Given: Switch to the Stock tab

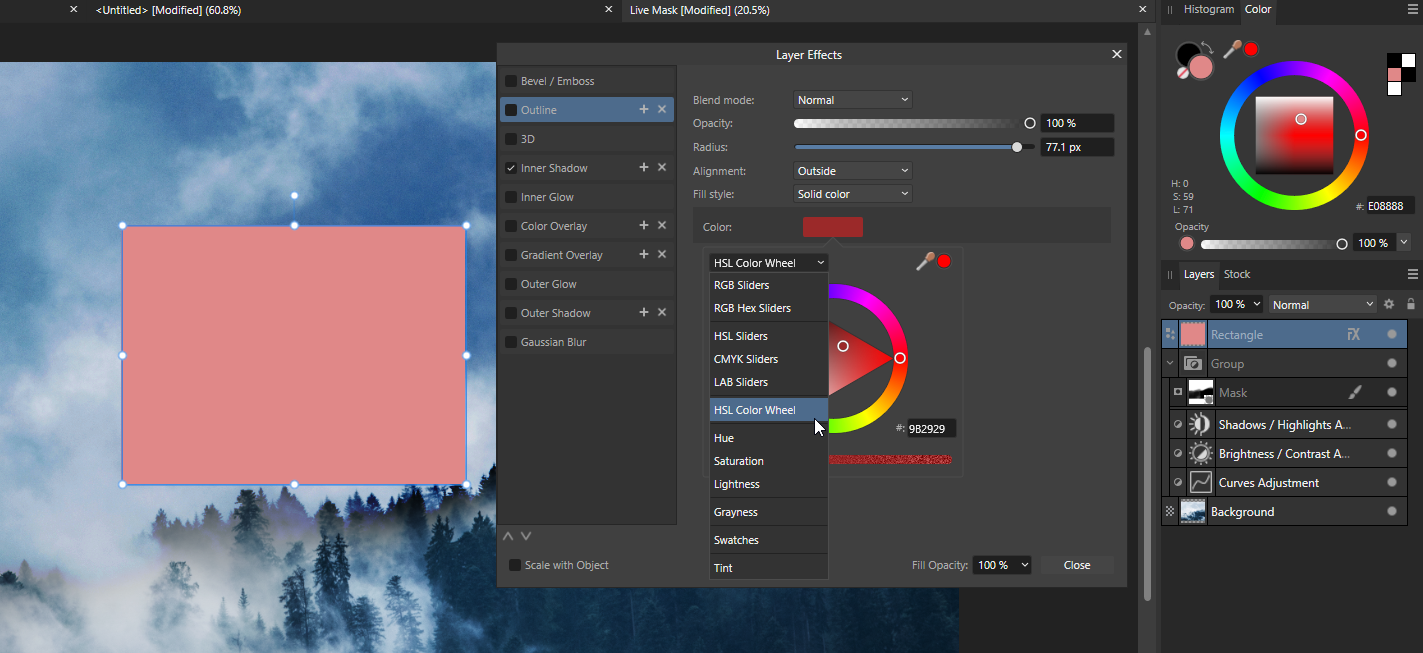Looking at the screenshot, I should 1237,274.
